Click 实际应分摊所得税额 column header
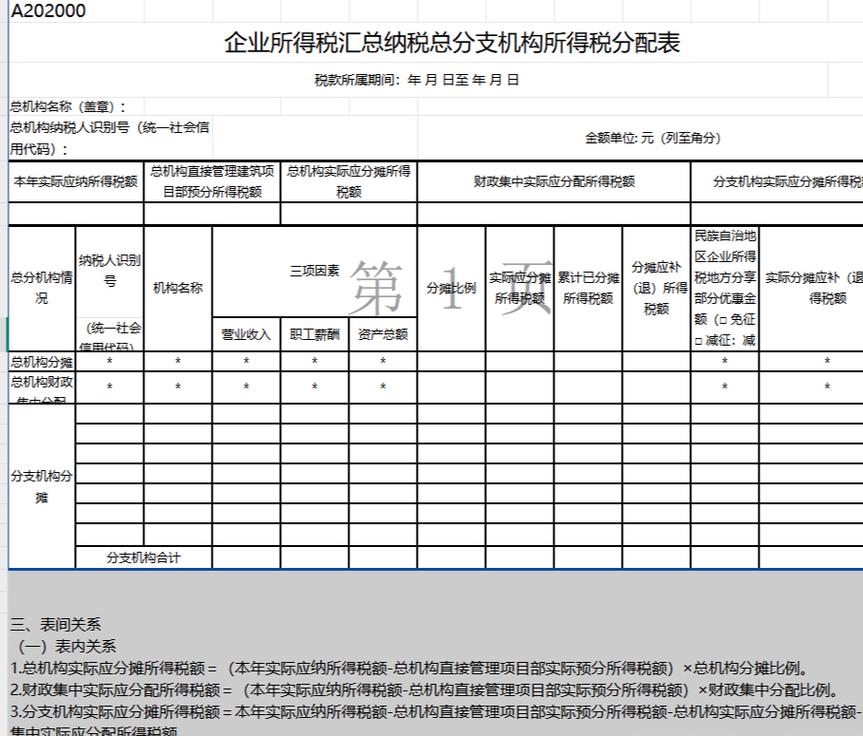The image size is (863, 736). tap(520, 288)
